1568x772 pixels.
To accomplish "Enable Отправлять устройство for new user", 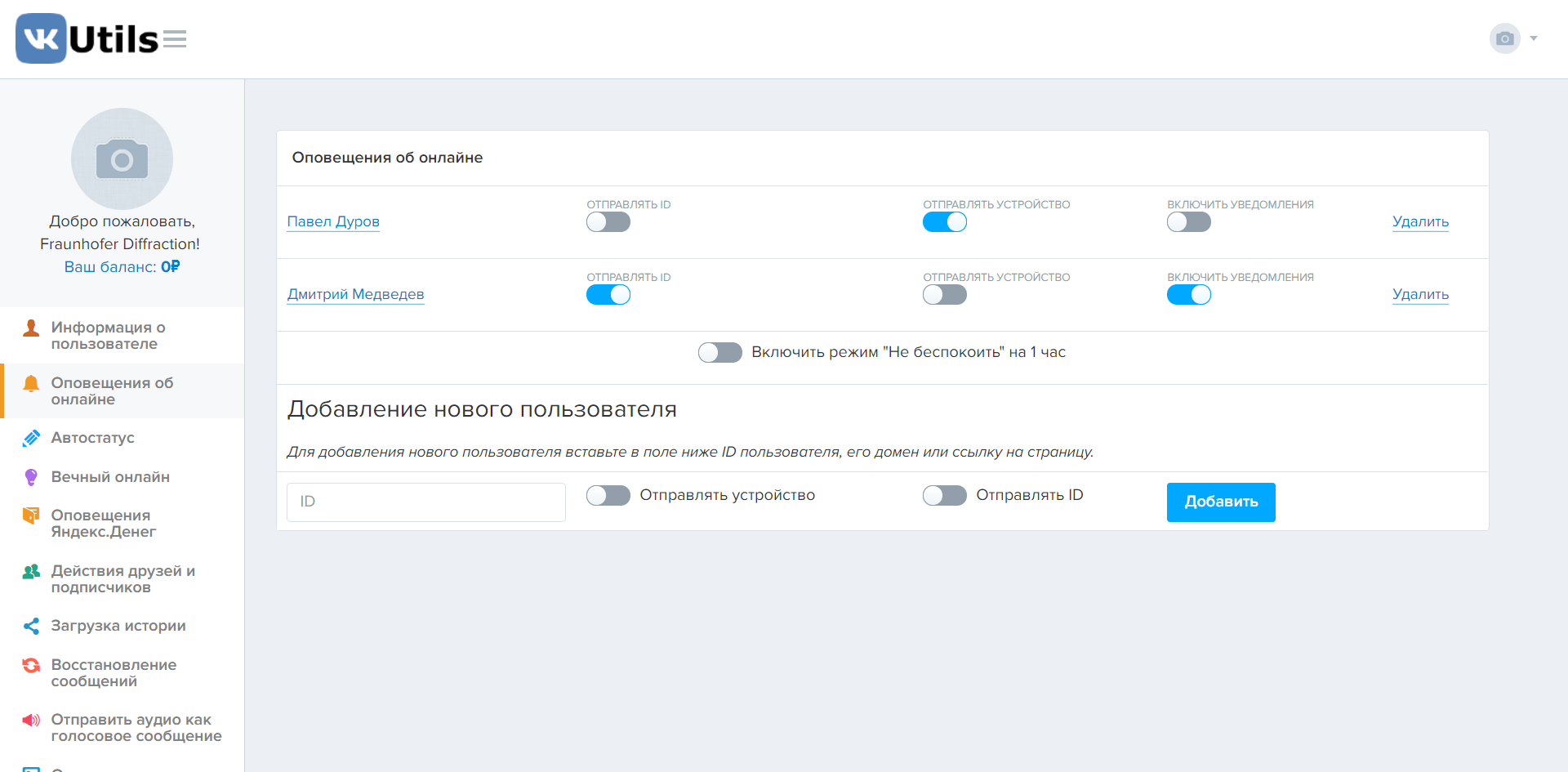I will (608, 495).
